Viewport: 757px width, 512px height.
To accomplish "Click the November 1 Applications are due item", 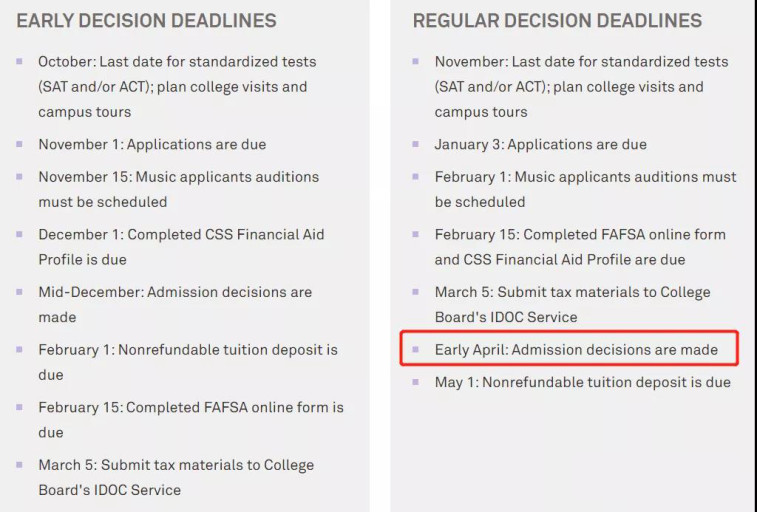I will coord(152,144).
